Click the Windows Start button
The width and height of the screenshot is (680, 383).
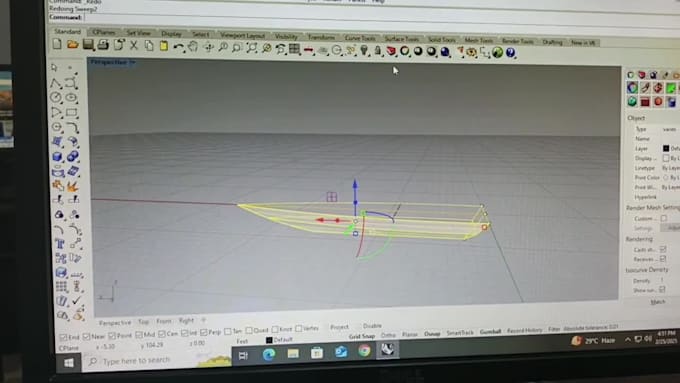click(x=69, y=363)
